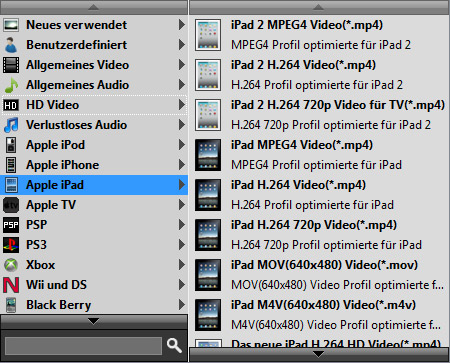Choose iPad 2 H.264 720p Video für TV(*.mp4)
This screenshot has width=450, height=363.
pyautogui.click(x=338, y=105)
